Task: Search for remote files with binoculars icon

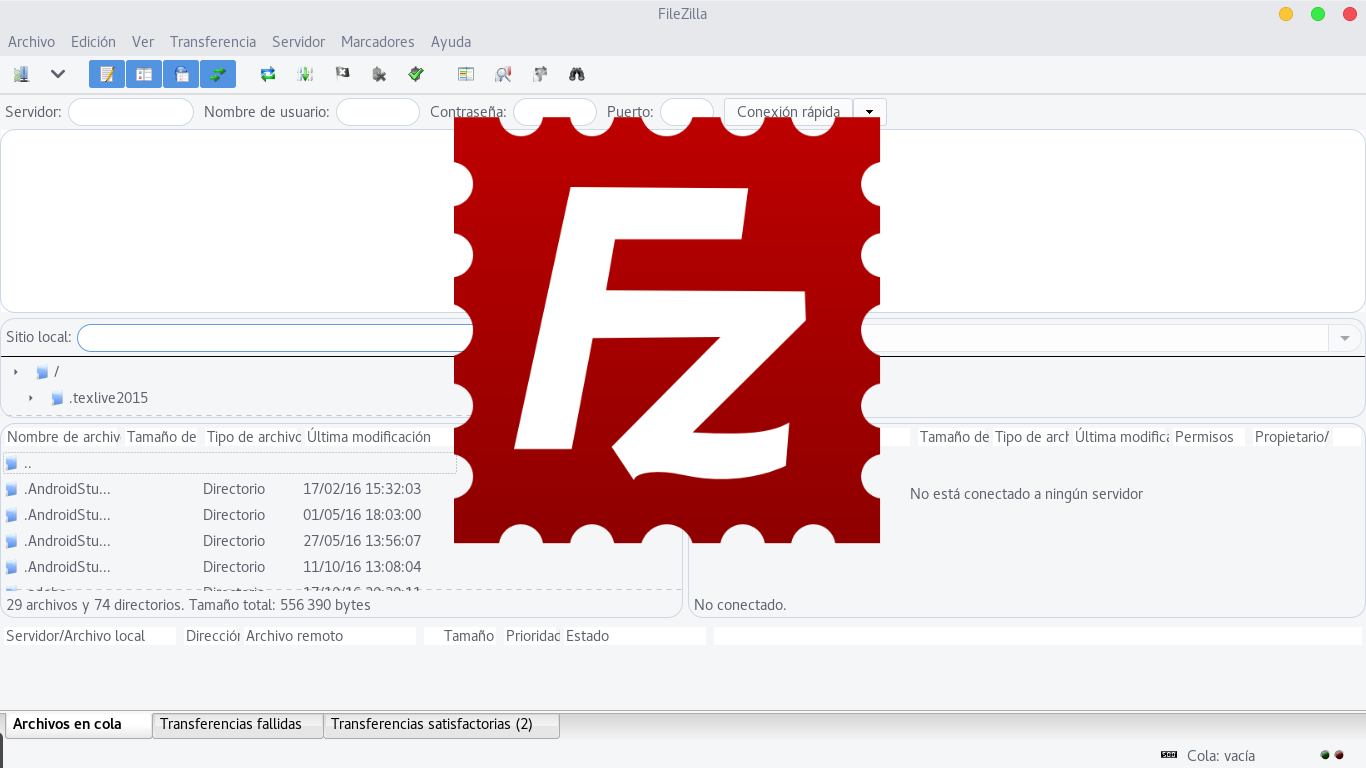Action: [577, 74]
